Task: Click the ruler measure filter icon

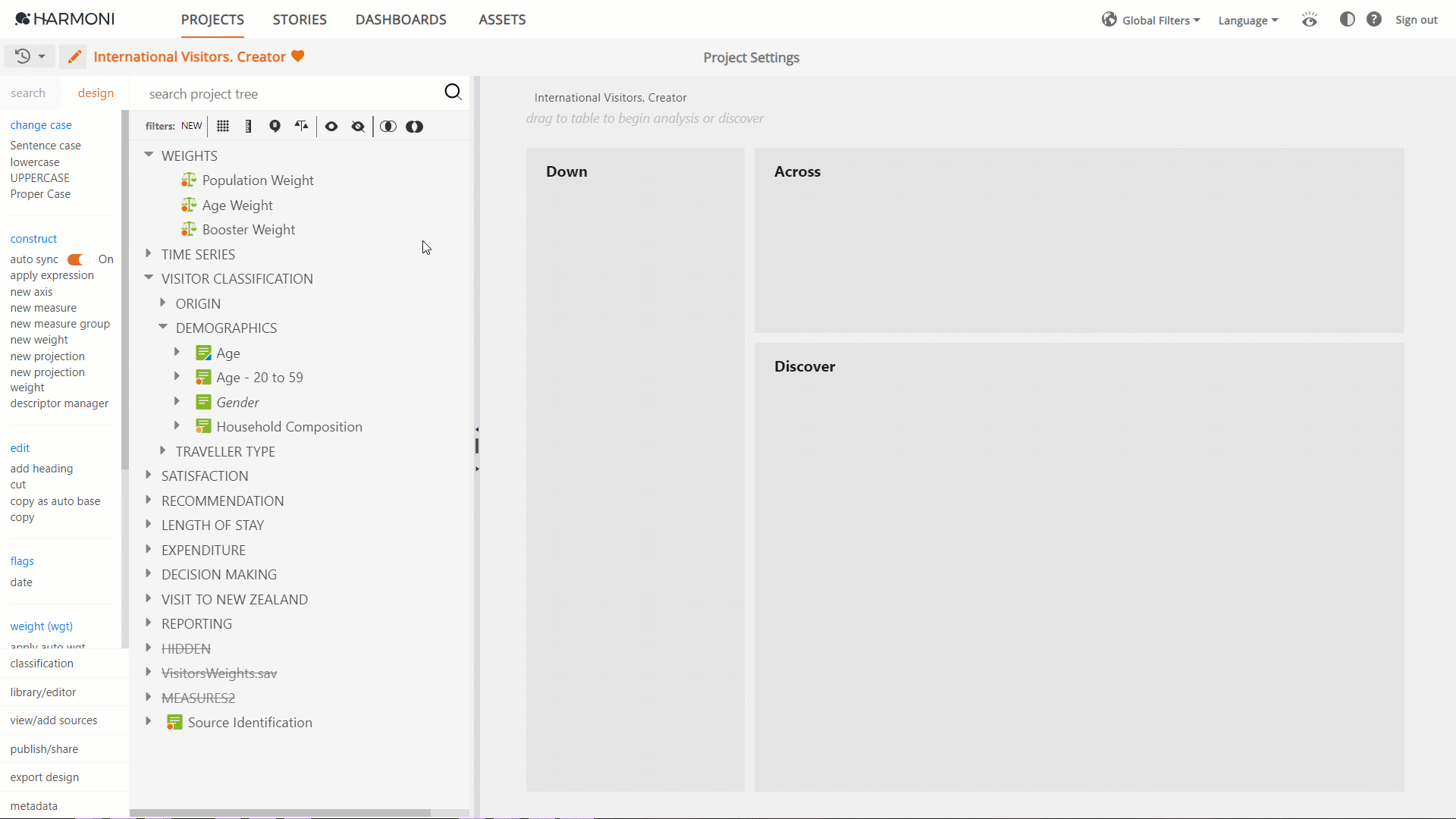Action: pyautogui.click(x=248, y=127)
